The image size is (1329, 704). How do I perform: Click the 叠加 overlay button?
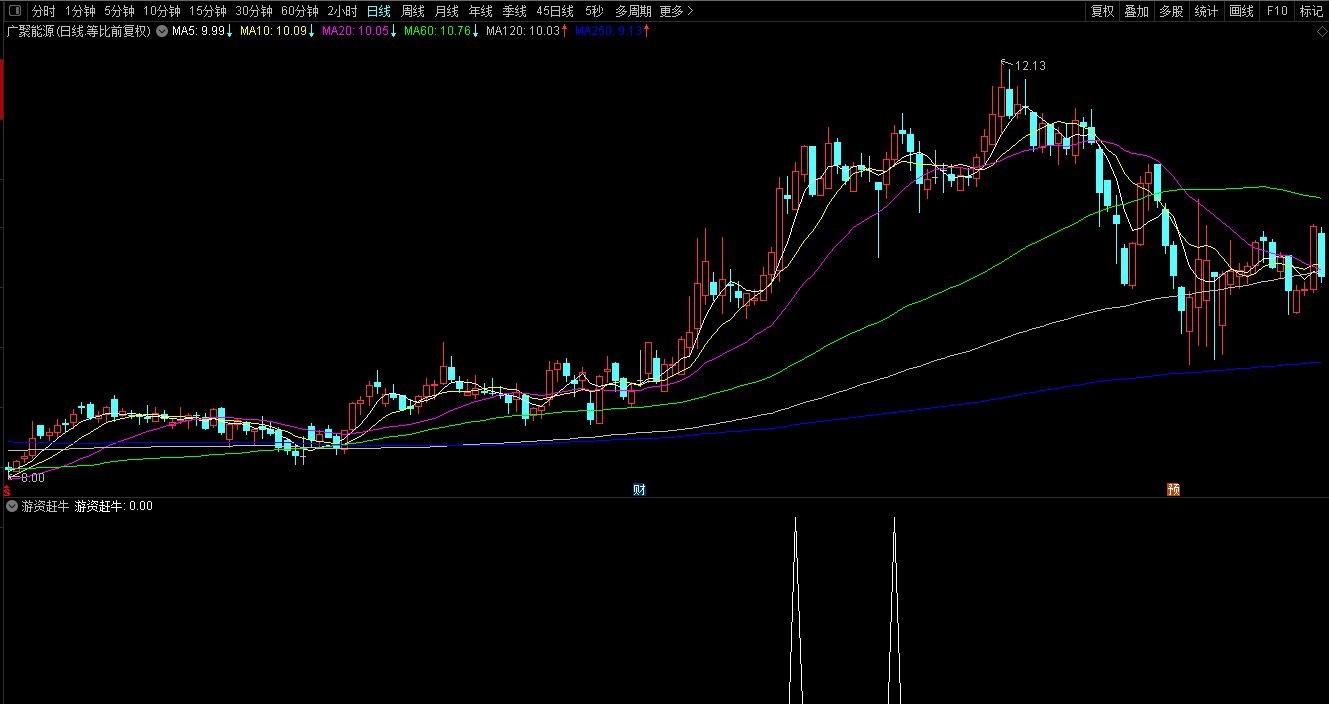(x=1136, y=12)
